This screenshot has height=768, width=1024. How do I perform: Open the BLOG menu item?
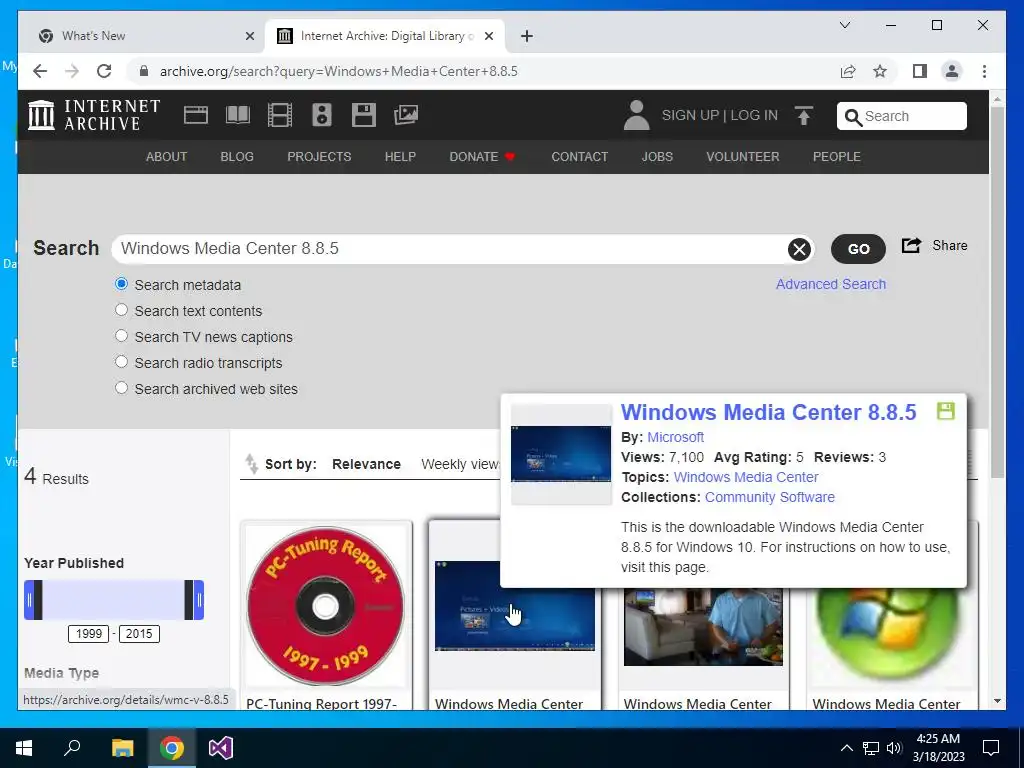tap(237, 157)
